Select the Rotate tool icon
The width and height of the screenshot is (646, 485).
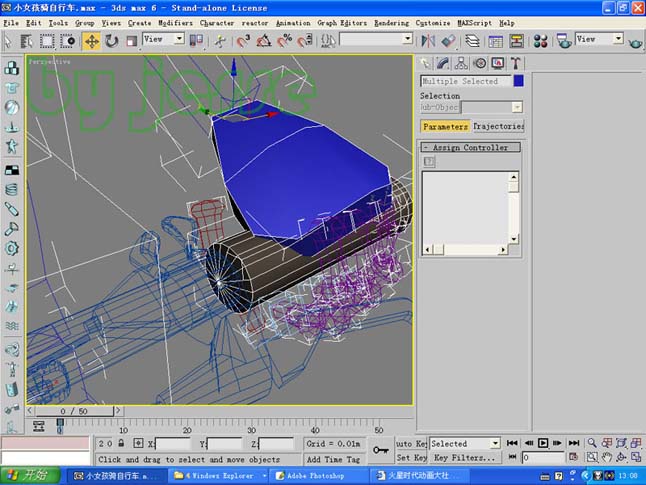click(112, 41)
